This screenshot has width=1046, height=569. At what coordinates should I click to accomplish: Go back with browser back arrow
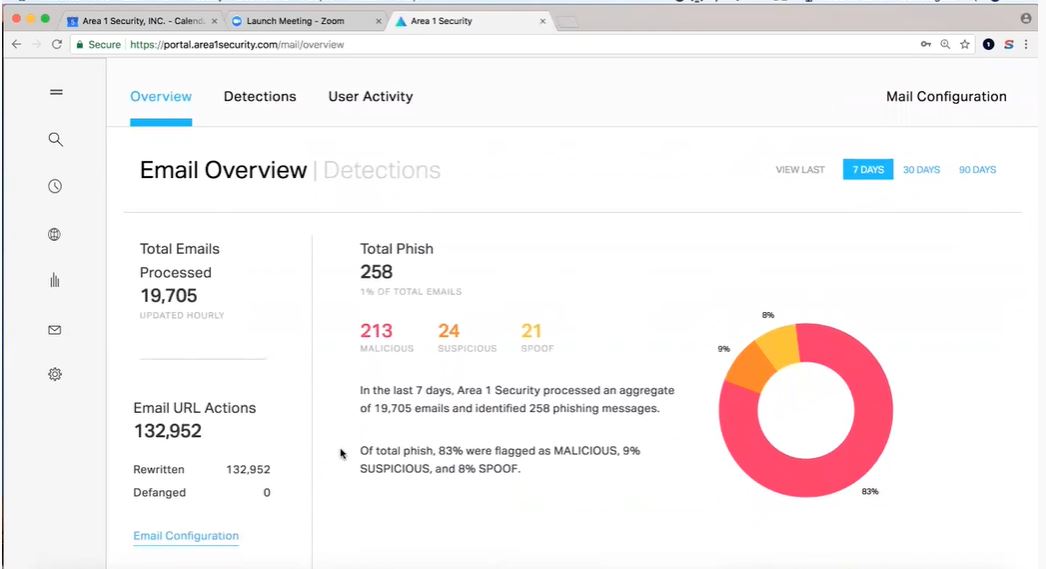[x=17, y=44]
